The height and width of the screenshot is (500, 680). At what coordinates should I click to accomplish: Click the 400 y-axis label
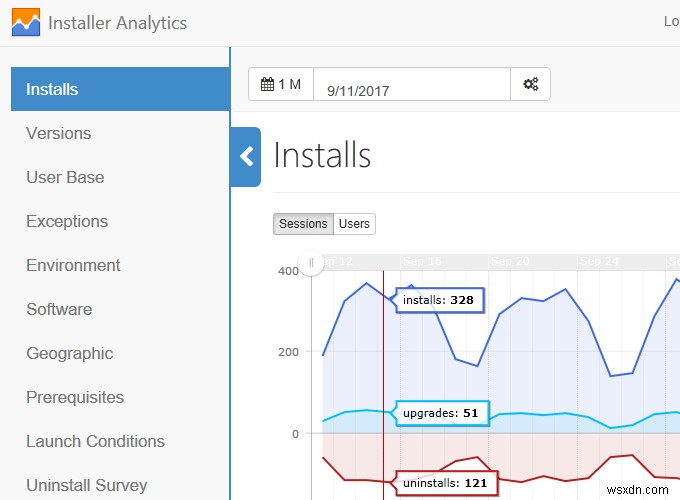(x=288, y=271)
